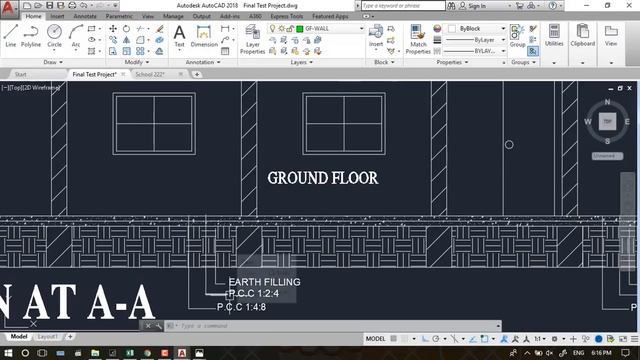
Task: Click the viewport controls label [-][Top][2D Wireframe]
Action: 31,87
